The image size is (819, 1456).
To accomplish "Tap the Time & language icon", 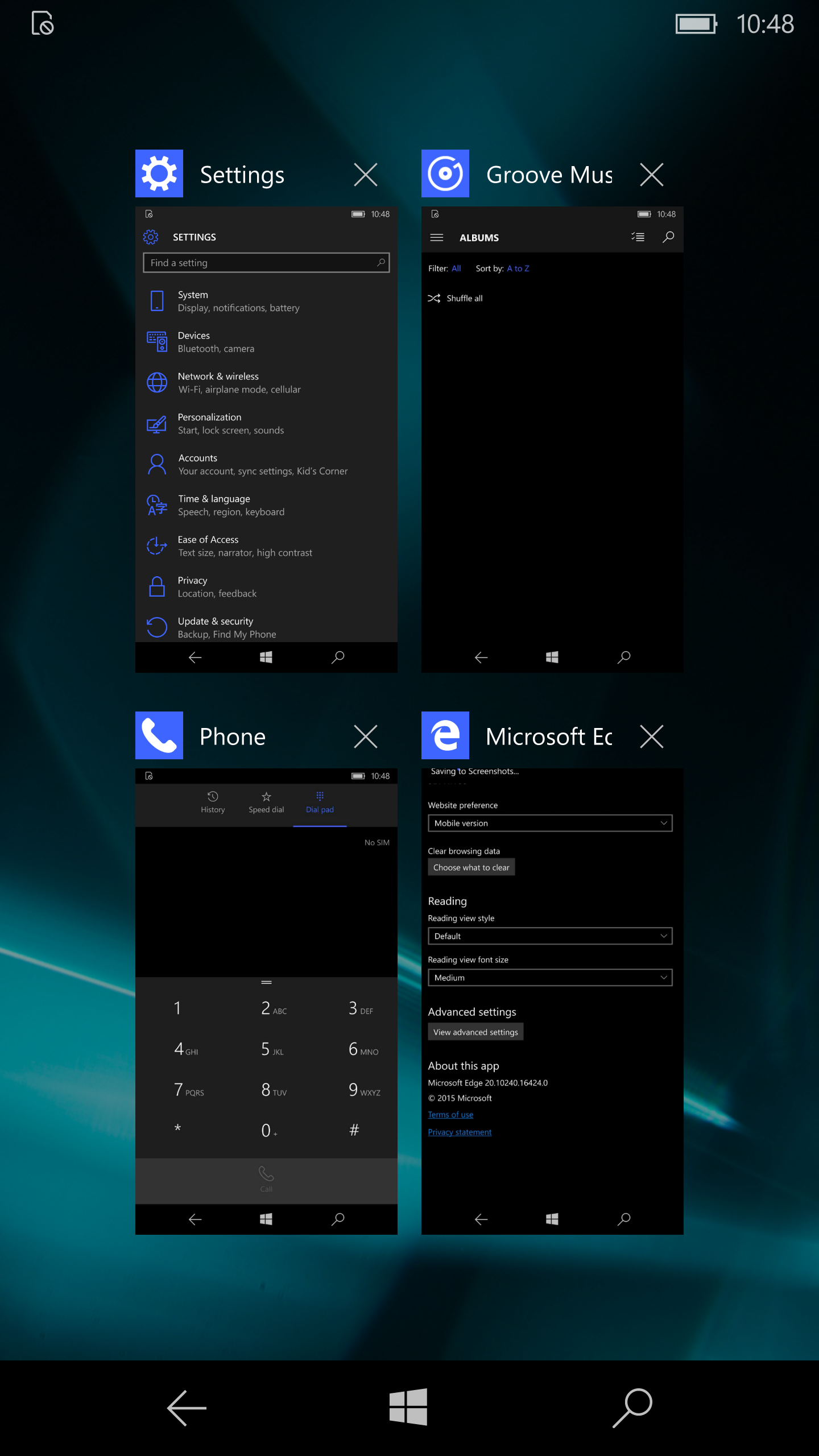I will [157, 505].
